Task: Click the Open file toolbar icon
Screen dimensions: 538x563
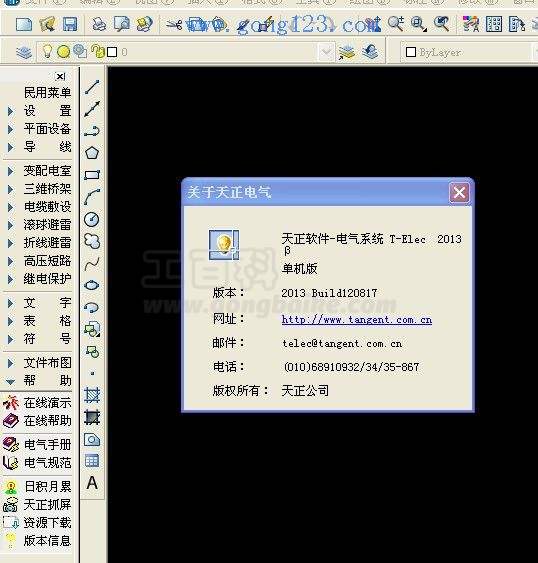Action: click(x=47, y=24)
